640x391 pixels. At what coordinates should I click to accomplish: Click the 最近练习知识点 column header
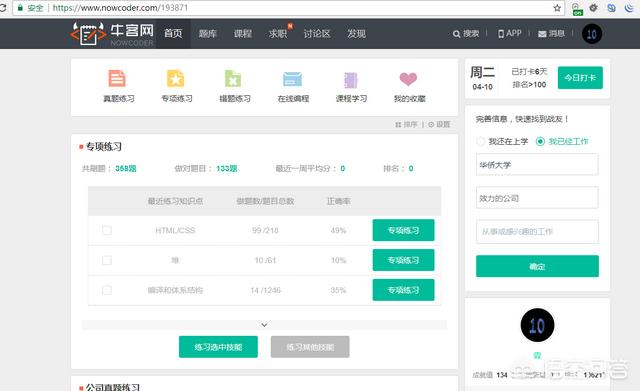175,201
